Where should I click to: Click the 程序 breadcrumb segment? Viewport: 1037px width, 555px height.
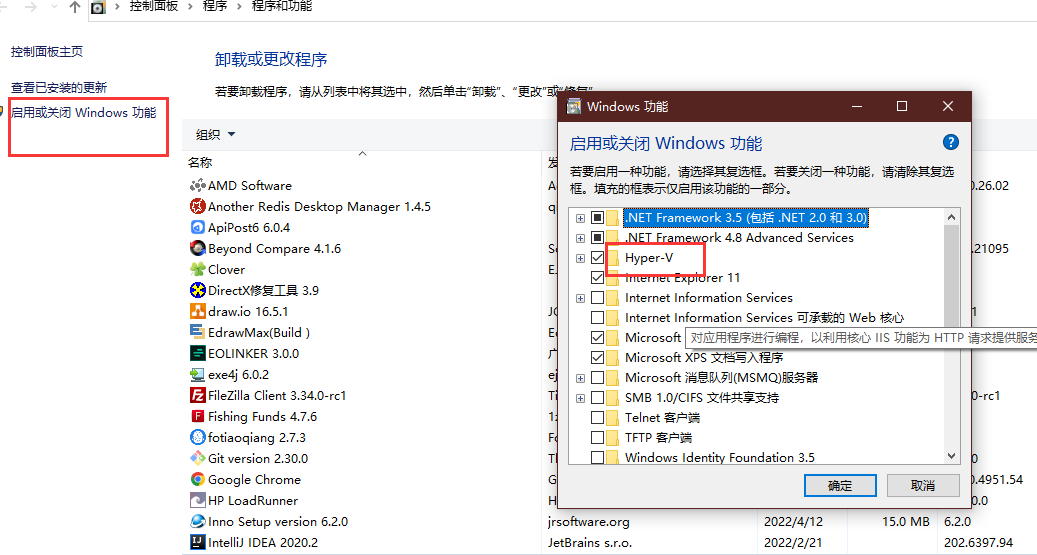pos(215,7)
